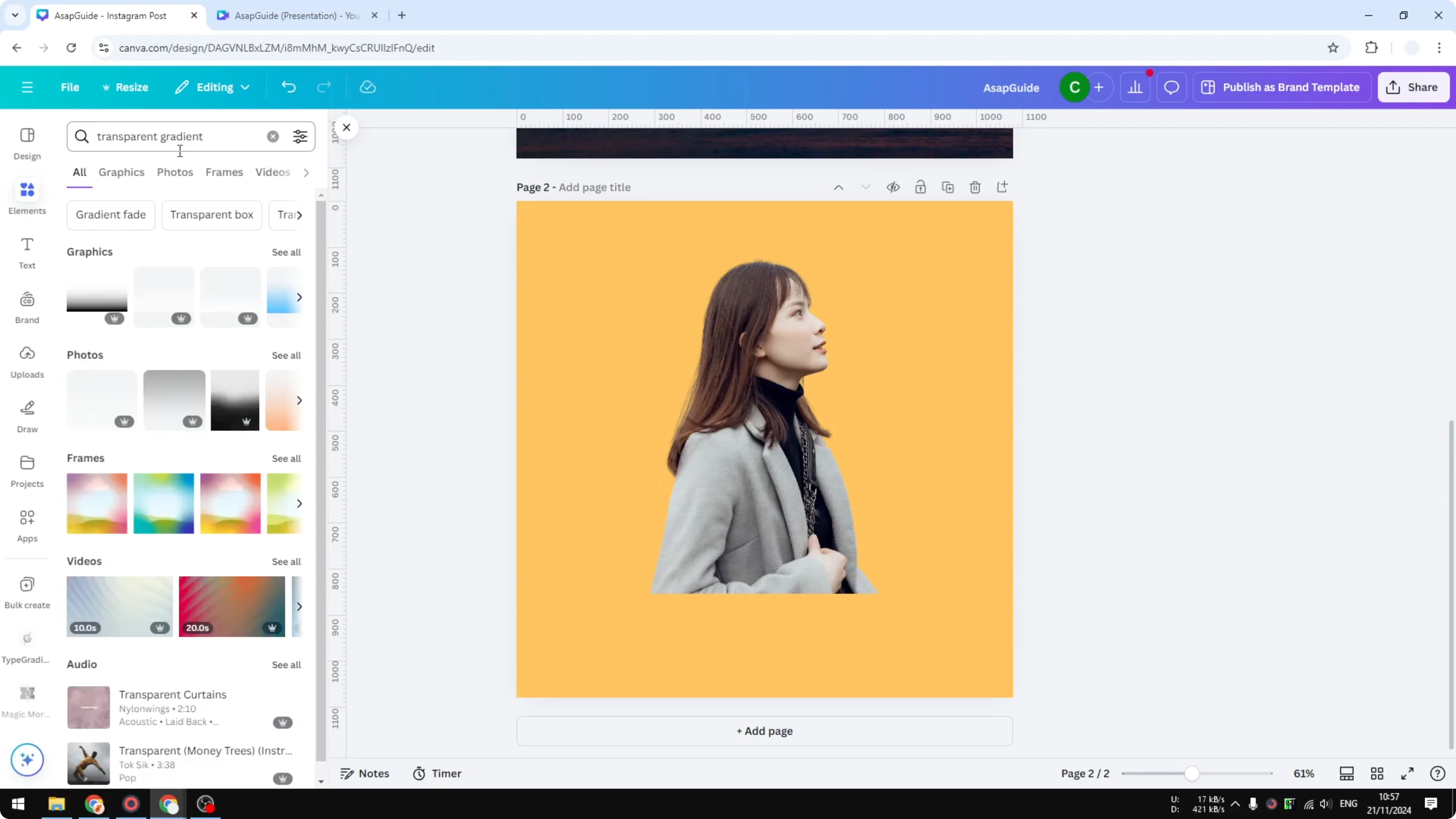Open See all for Videos
Image resolution: width=1456 pixels, height=819 pixels.
tap(286, 561)
